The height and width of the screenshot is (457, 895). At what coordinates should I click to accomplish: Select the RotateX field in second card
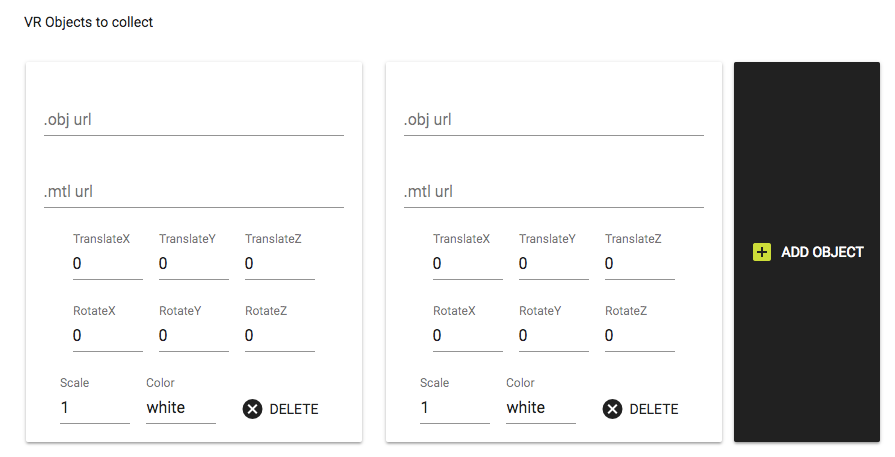pos(467,336)
